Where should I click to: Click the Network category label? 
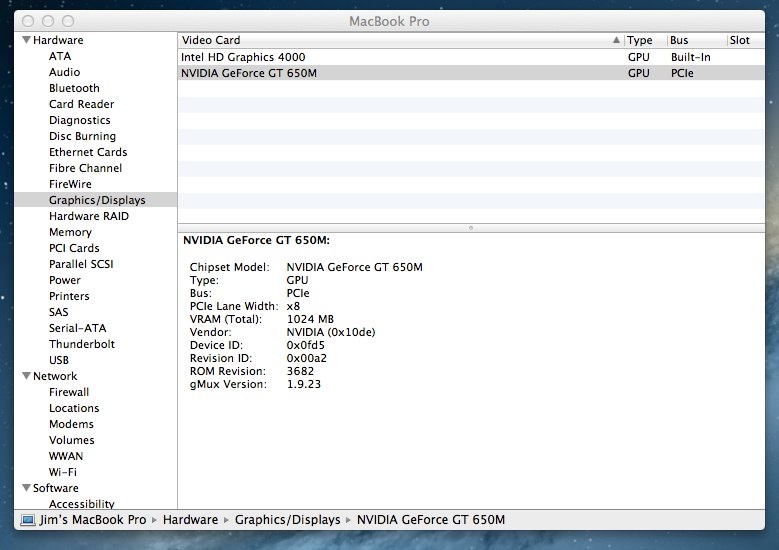coord(55,376)
